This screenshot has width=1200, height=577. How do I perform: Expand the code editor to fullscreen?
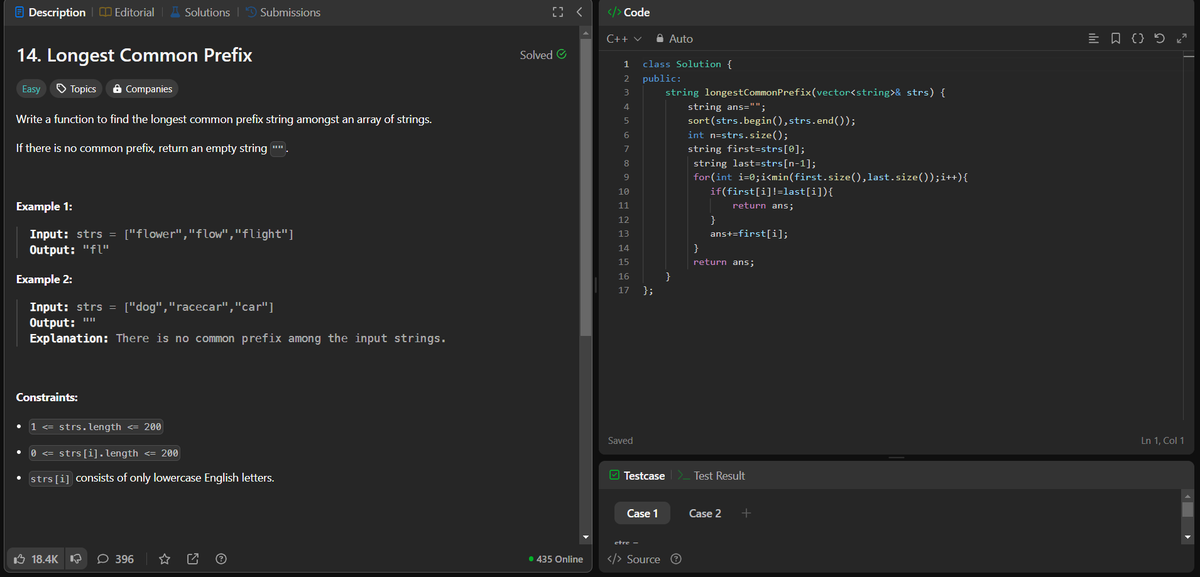[1181, 38]
